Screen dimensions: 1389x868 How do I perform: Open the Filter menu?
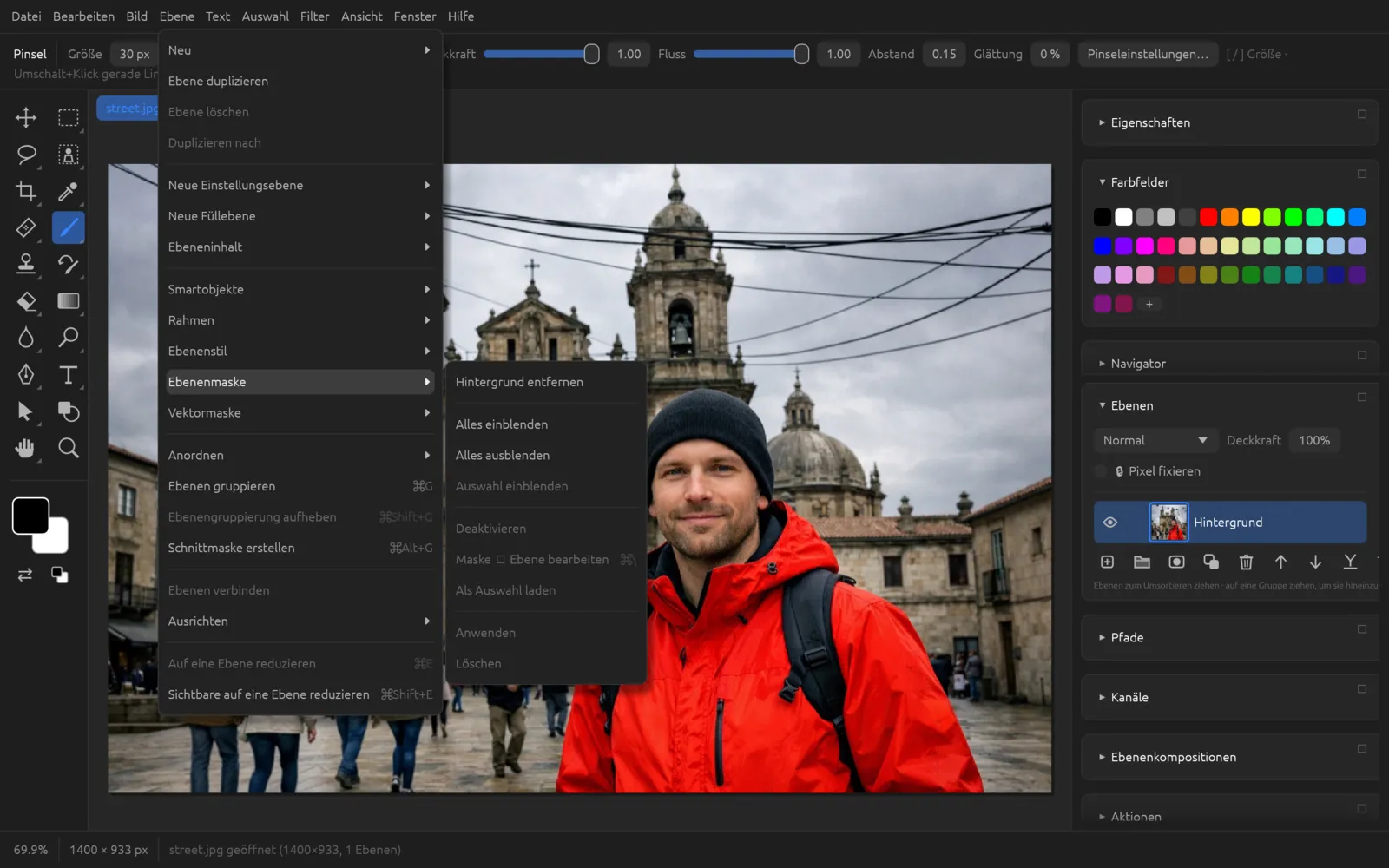(x=314, y=16)
